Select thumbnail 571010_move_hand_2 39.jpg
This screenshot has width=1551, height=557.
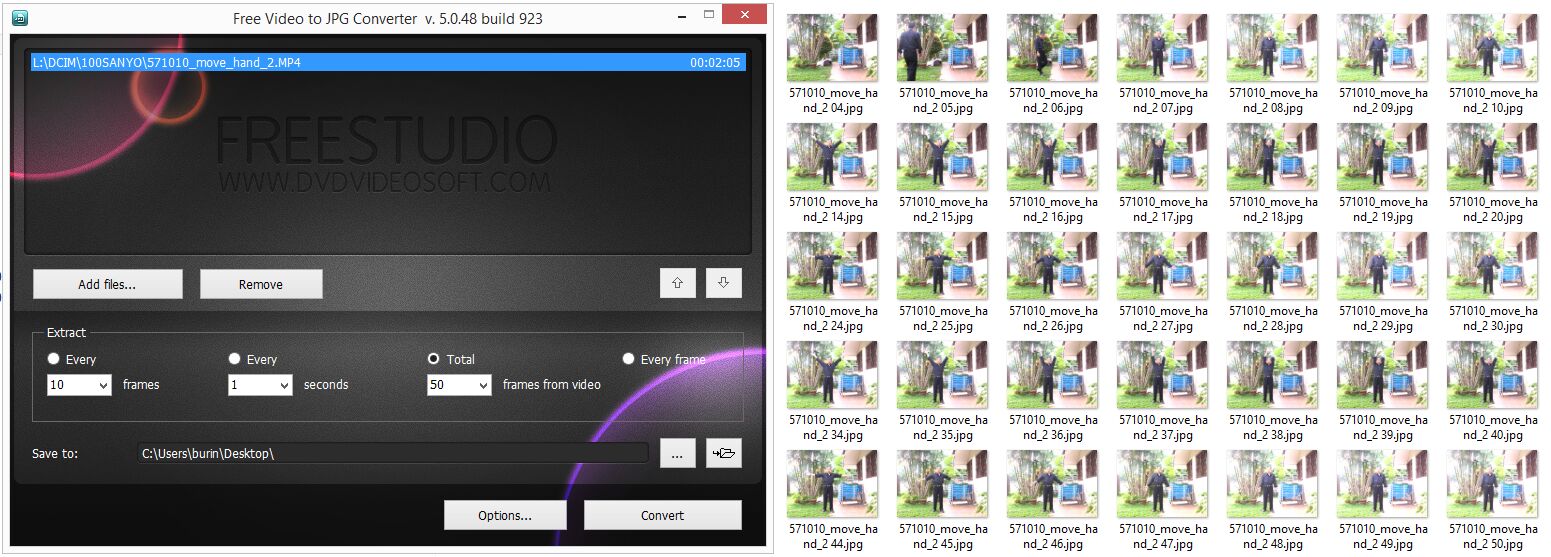1383,375
